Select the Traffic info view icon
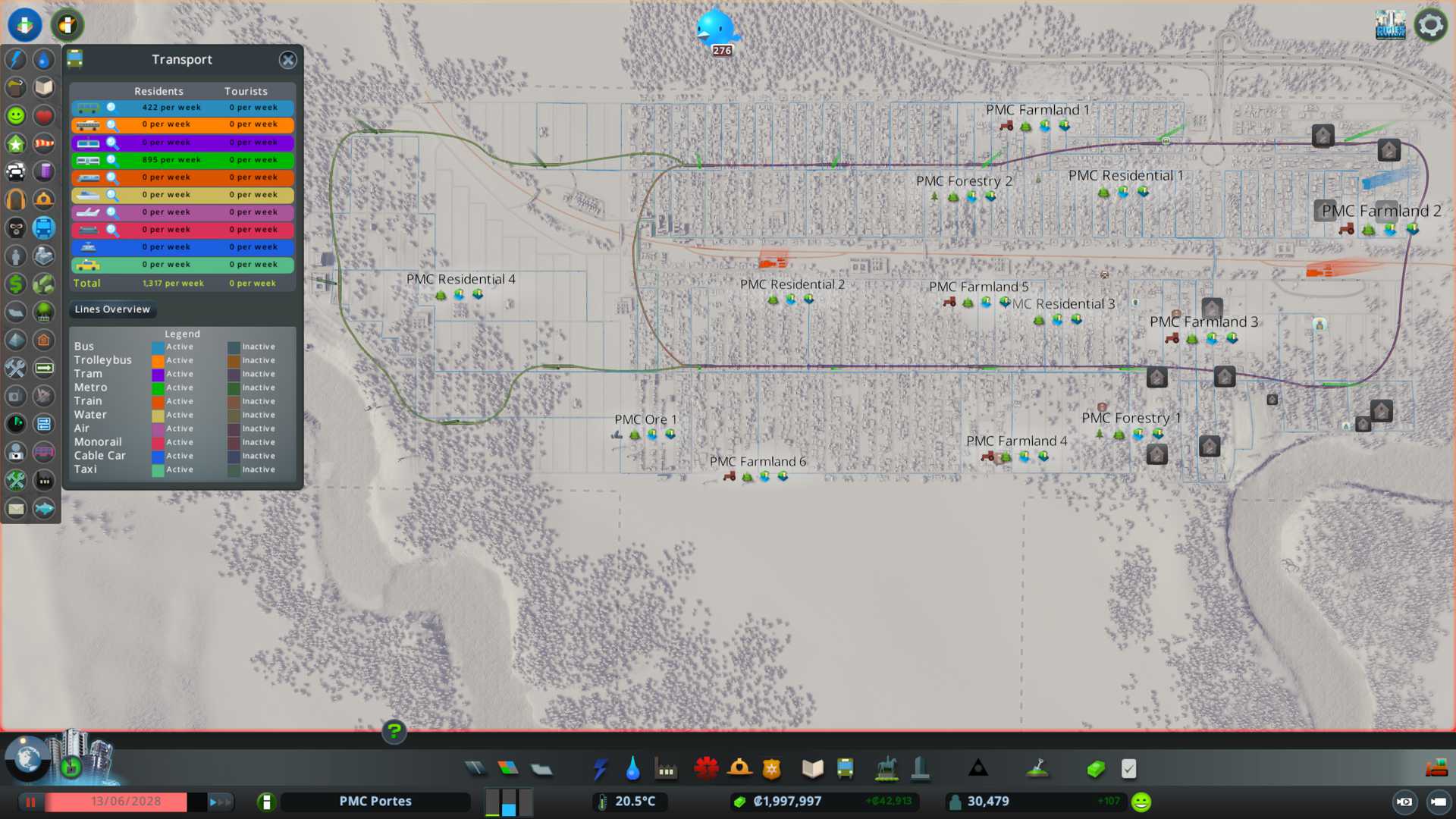Image resolution: width=1456 pixels, height=819 pixels. (x=16, y=172)
